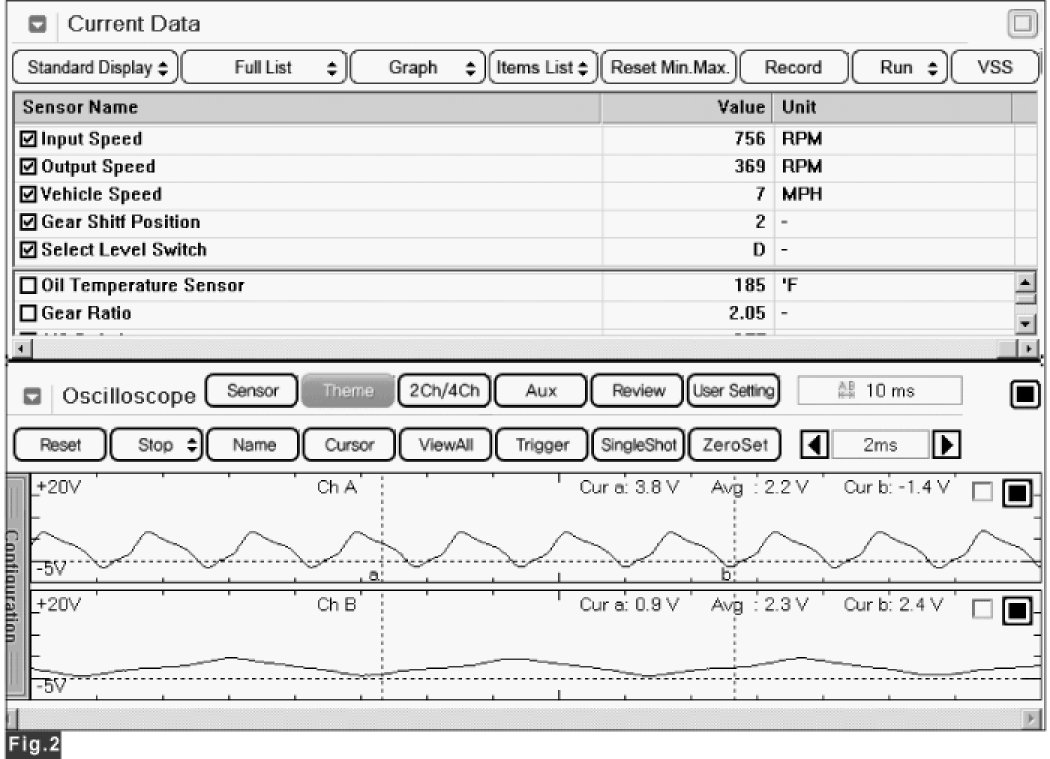Click the Ch A filled square icon
This screenshot has height=759, width=1050.
pyautogui.click(x=1016, y=493)
